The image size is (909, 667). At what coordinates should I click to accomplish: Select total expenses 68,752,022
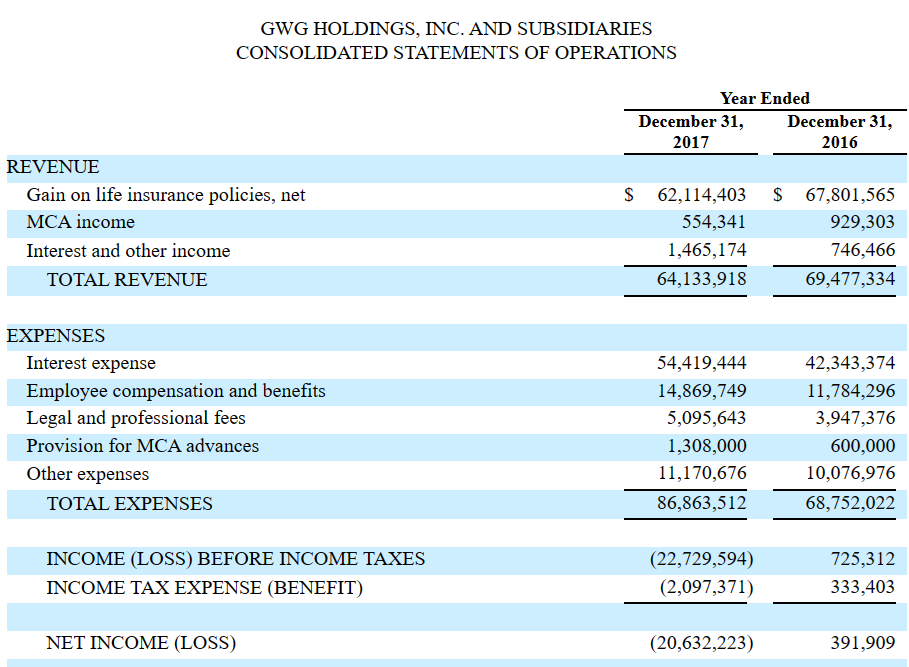point(850,503)
